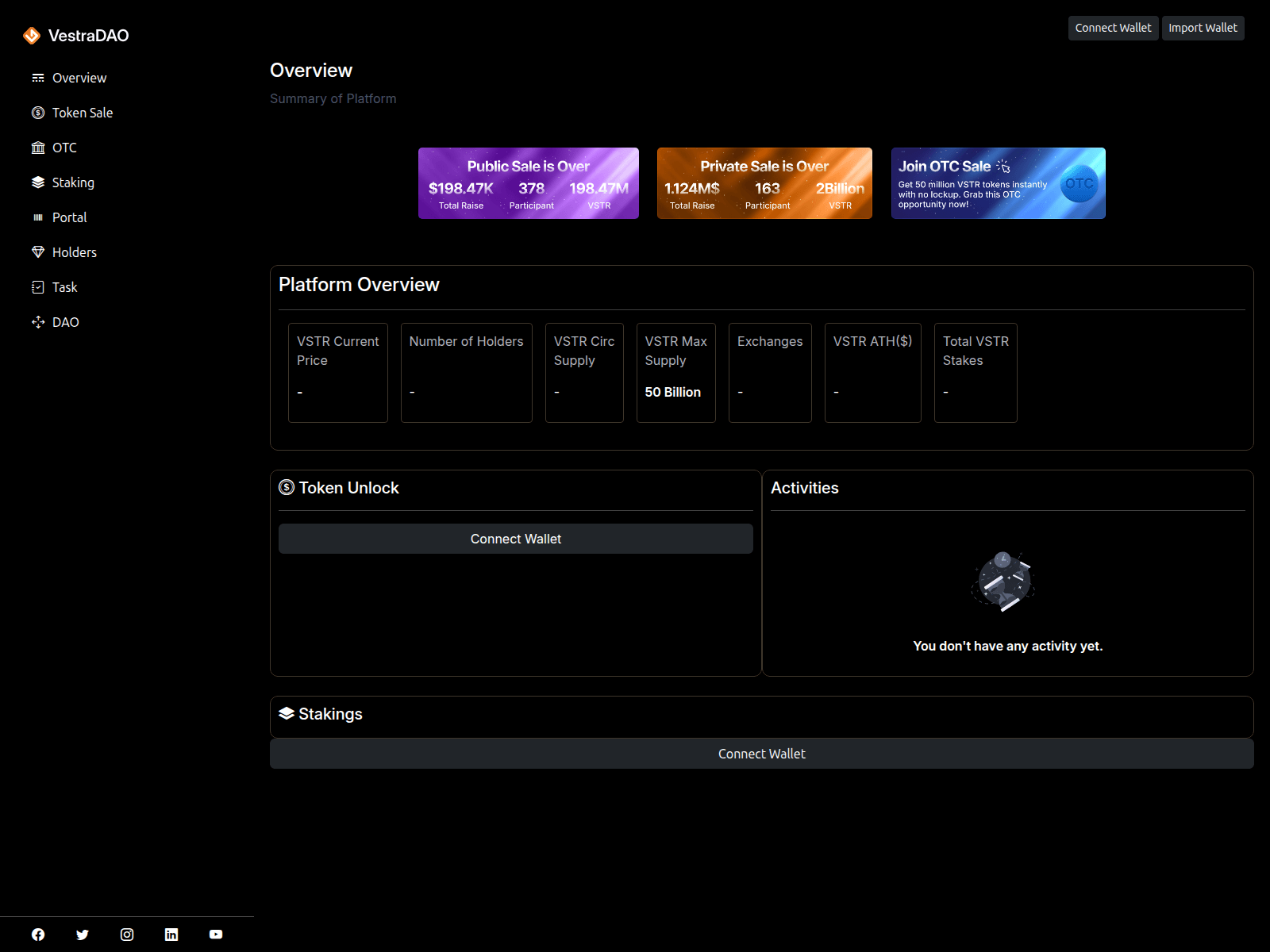Click the Import Wallet button
The height and width of the screenshot is (952, 1270).
[x=1203, y=28]
